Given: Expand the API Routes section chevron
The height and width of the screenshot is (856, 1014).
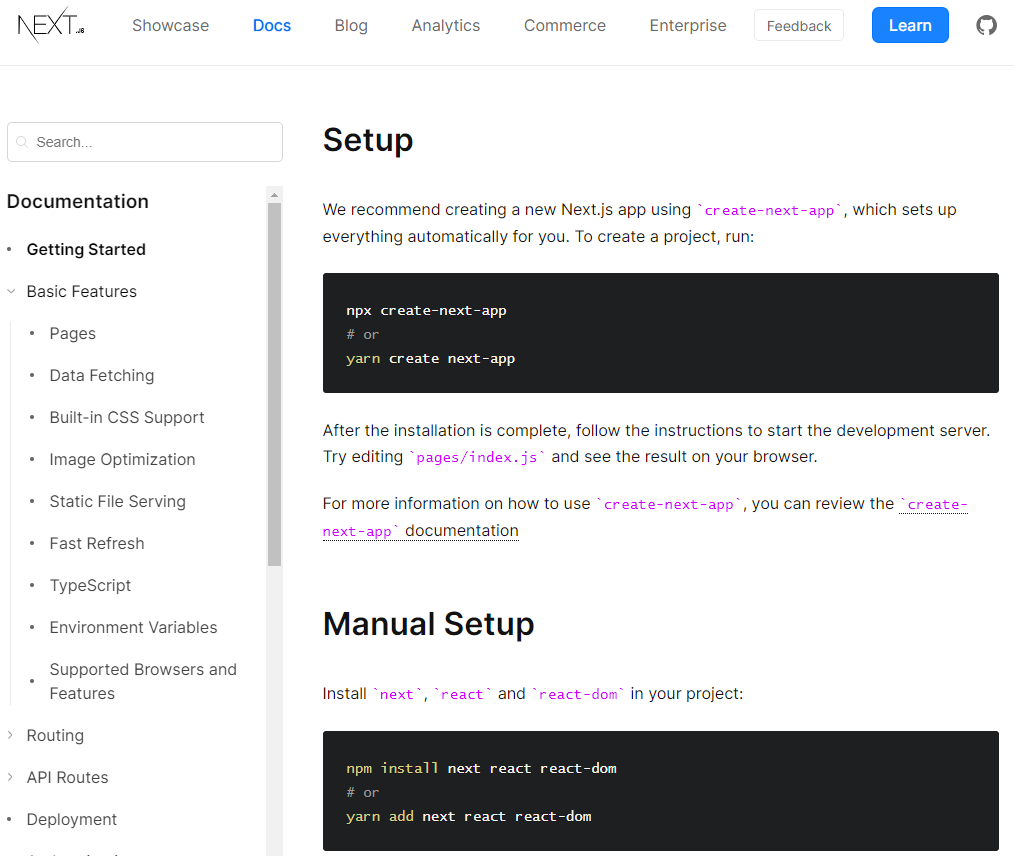Looking at the screenshot, I should 10,777.
